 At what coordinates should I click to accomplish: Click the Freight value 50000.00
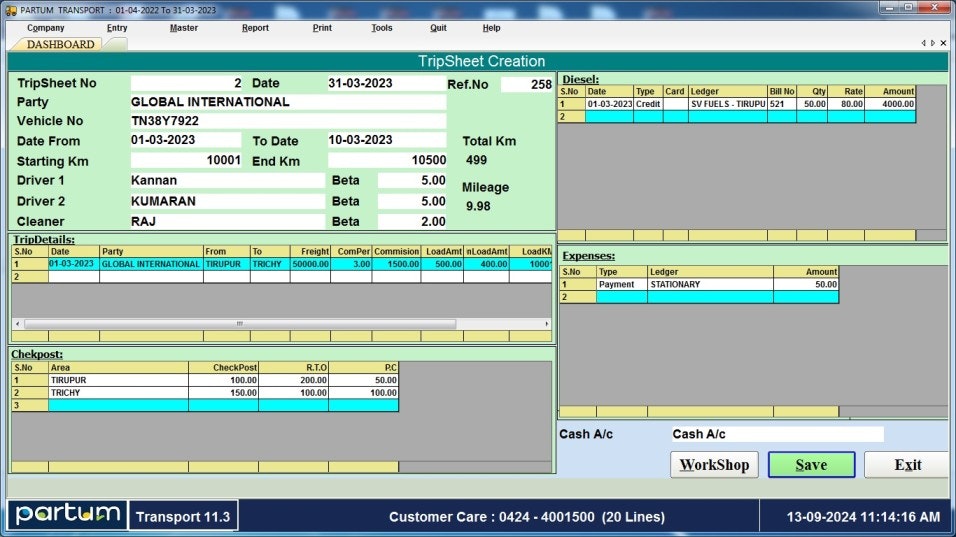coord(310,264)
